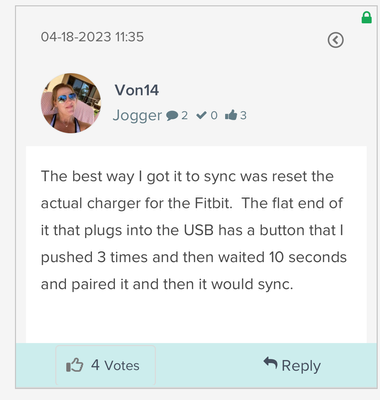
Task: Click the curved reply arrow icon
Action: point(270,363)
